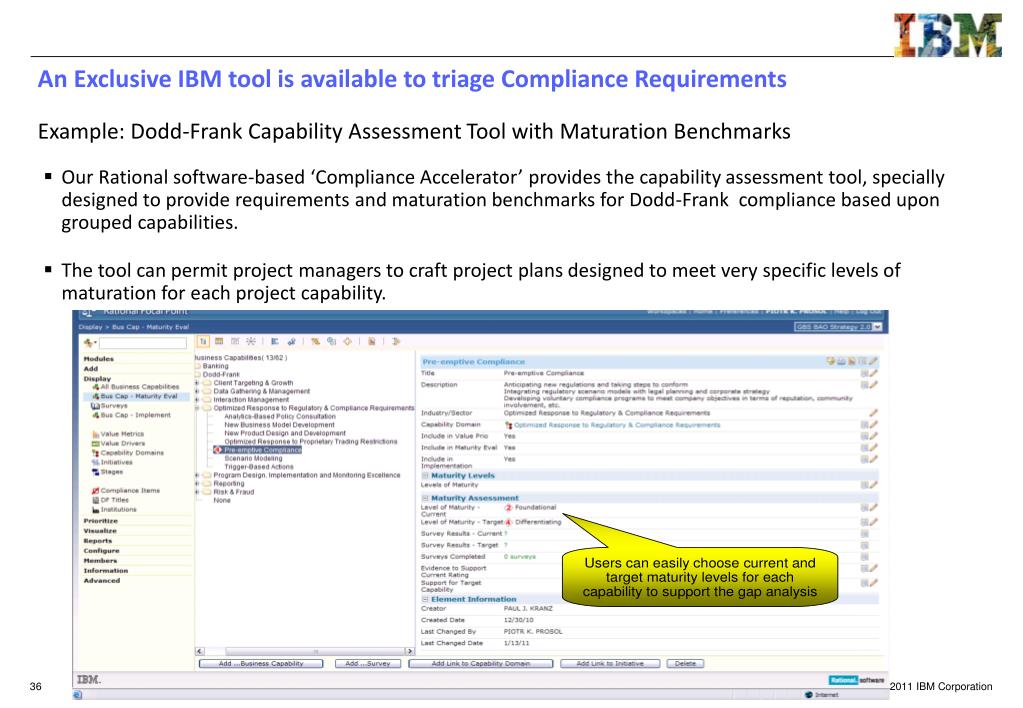Expand the Client Targeting & Growth folder
Screen dimensions: 1023x708
(197, 383)
